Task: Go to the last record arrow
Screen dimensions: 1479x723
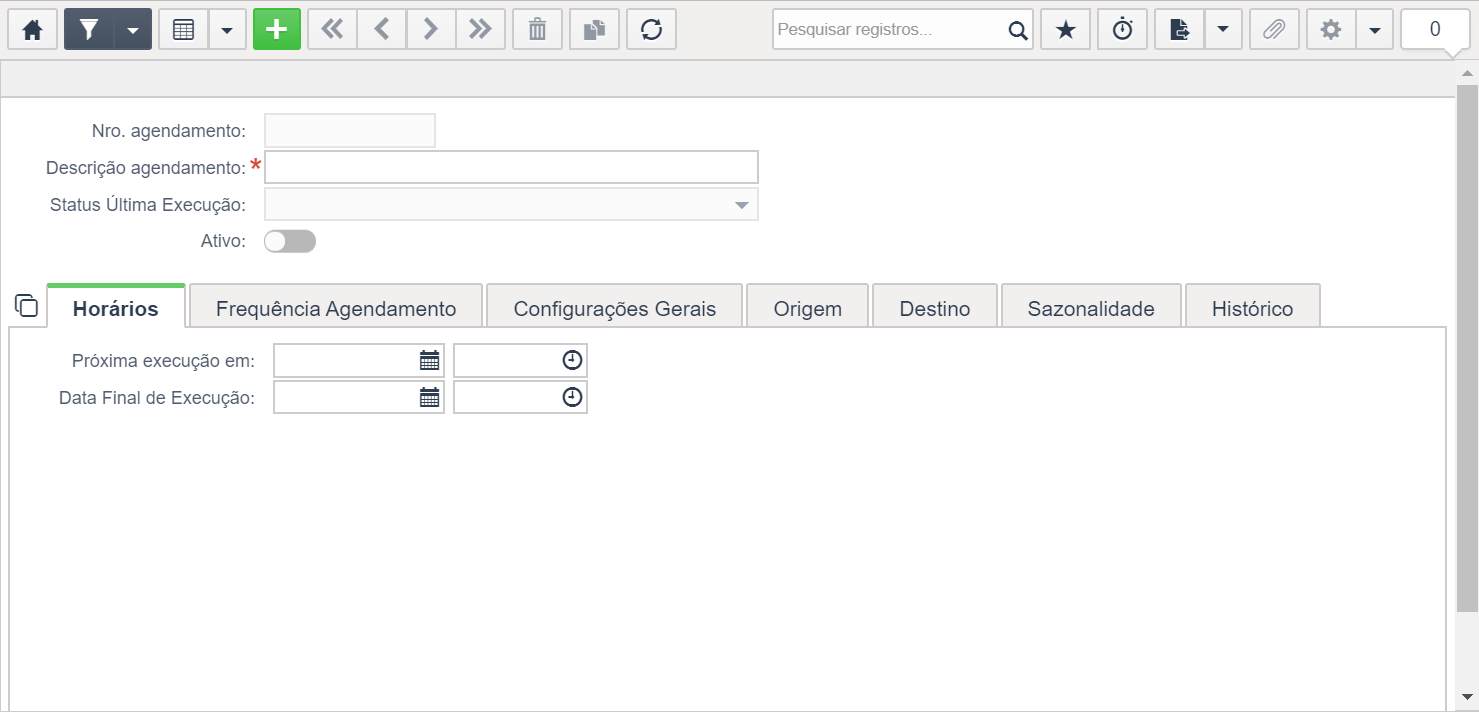Action: pos(481,30)
